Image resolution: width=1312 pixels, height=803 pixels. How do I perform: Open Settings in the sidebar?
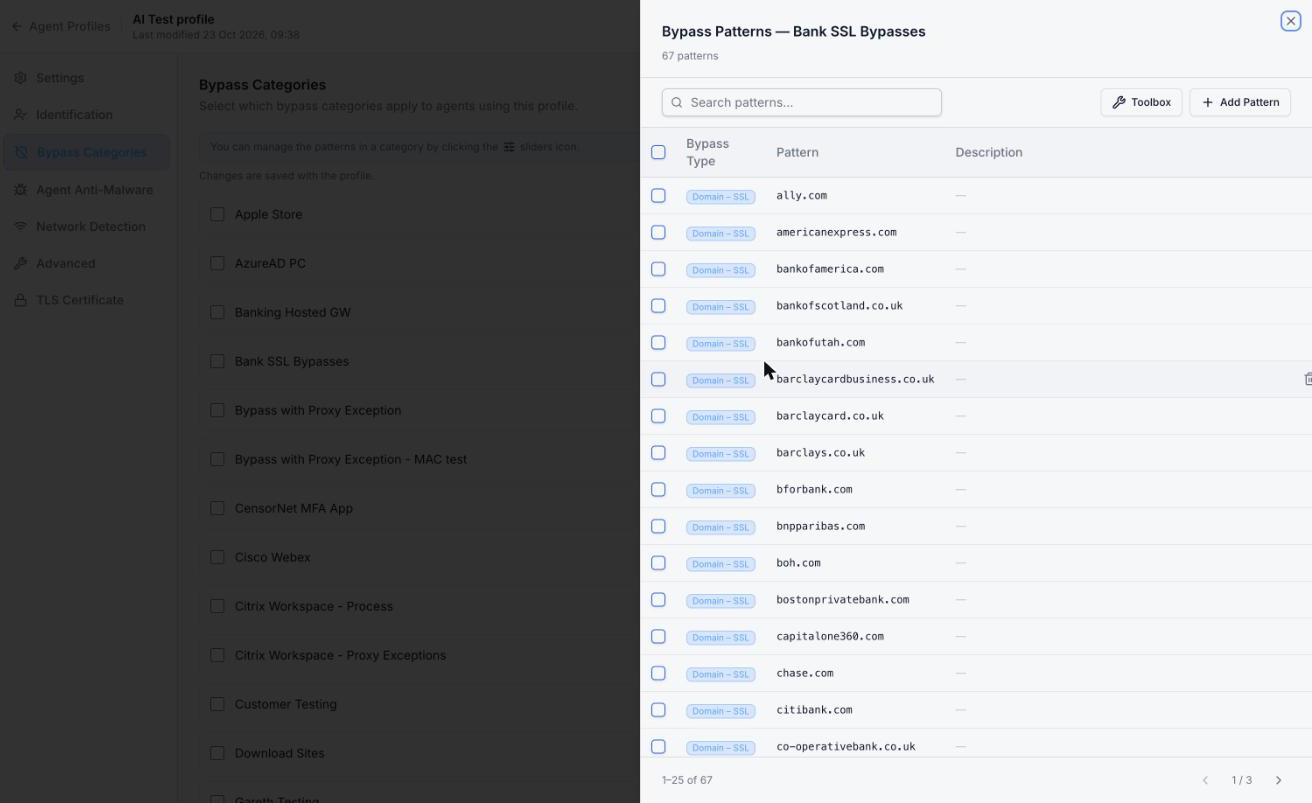[60, 78]
